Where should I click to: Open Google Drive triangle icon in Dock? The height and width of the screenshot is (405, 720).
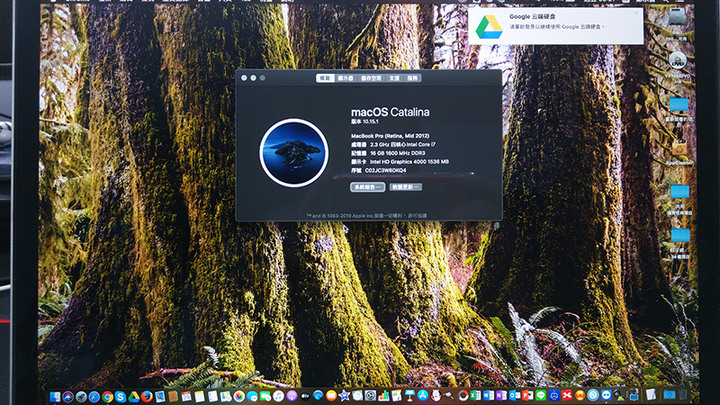coord(134,396)
